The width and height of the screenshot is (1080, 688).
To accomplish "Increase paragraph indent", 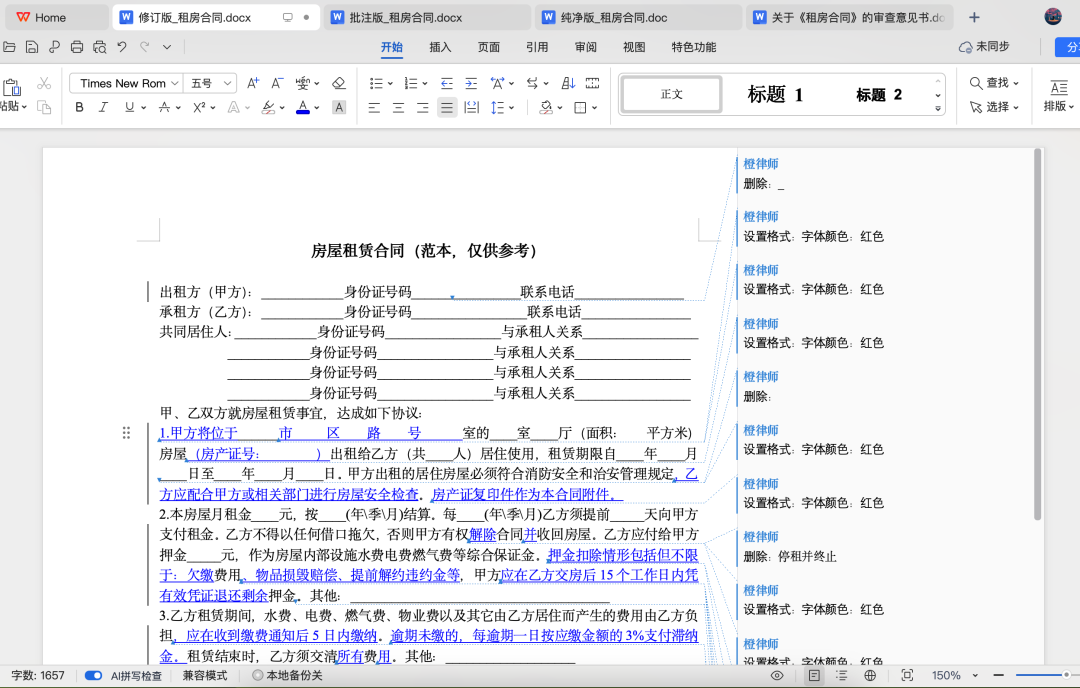I will tap(471, 83).
